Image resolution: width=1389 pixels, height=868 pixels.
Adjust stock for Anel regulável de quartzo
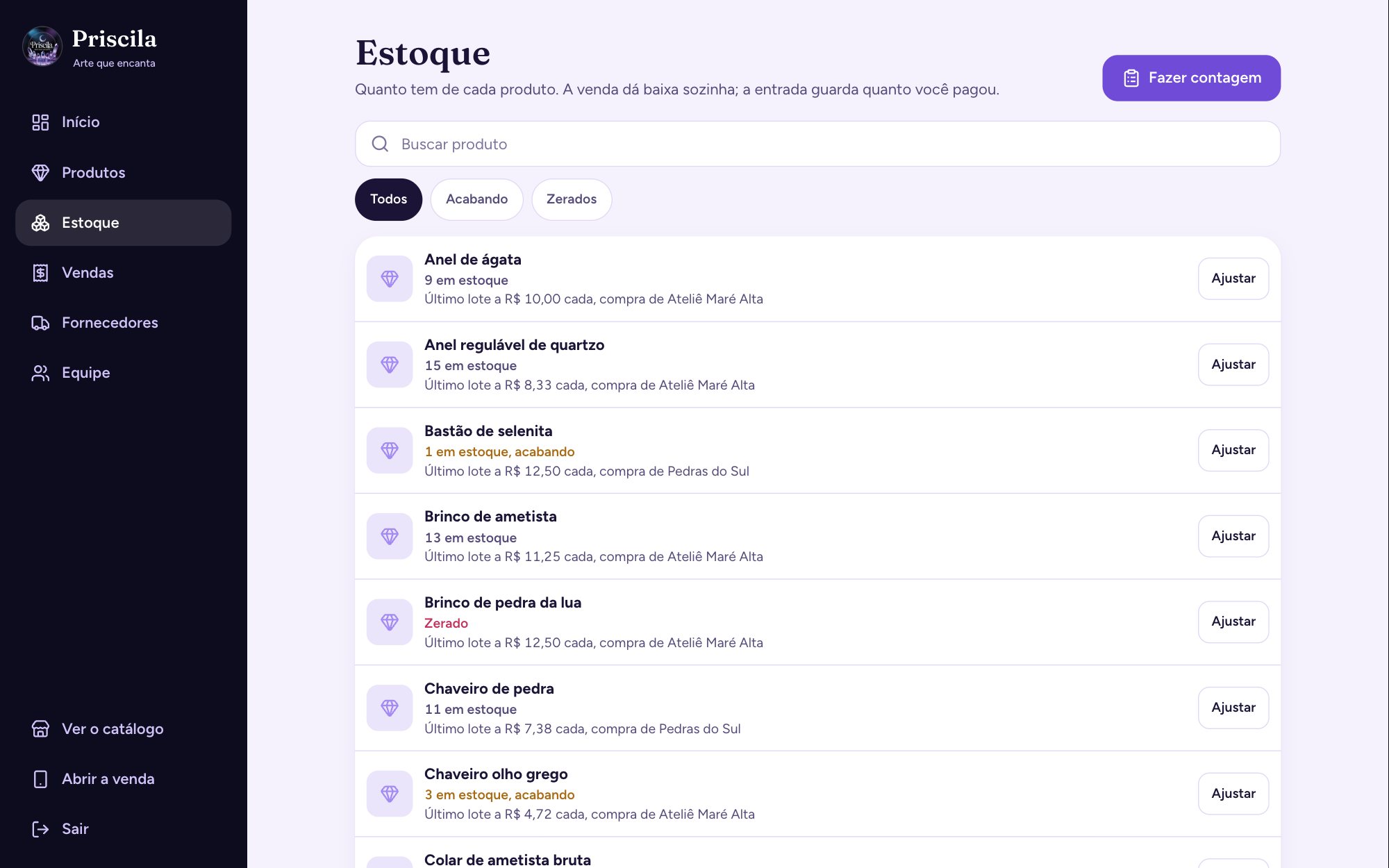[1233, 364]
